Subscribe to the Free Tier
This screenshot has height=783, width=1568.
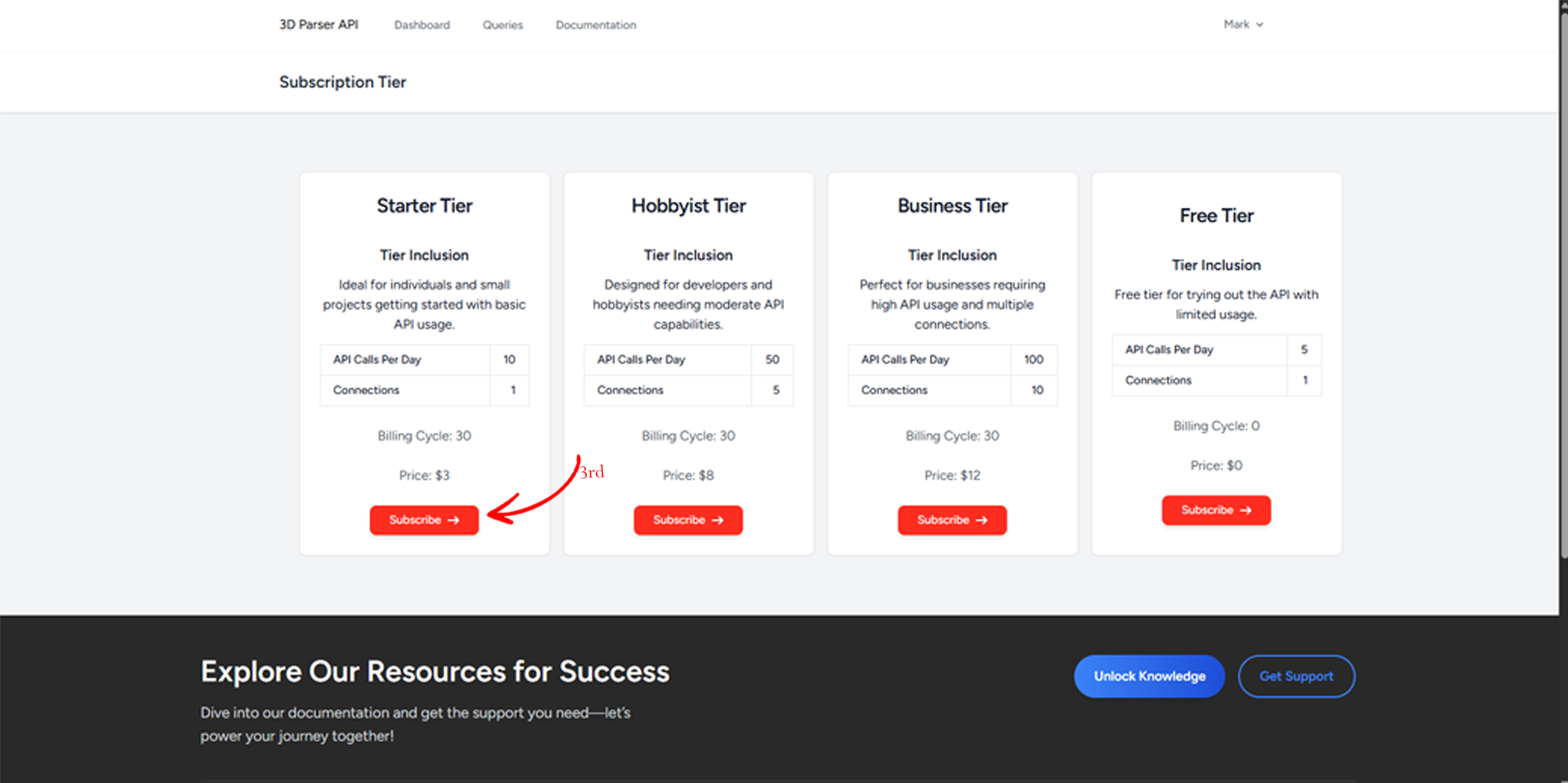(x=1216, y=511)
